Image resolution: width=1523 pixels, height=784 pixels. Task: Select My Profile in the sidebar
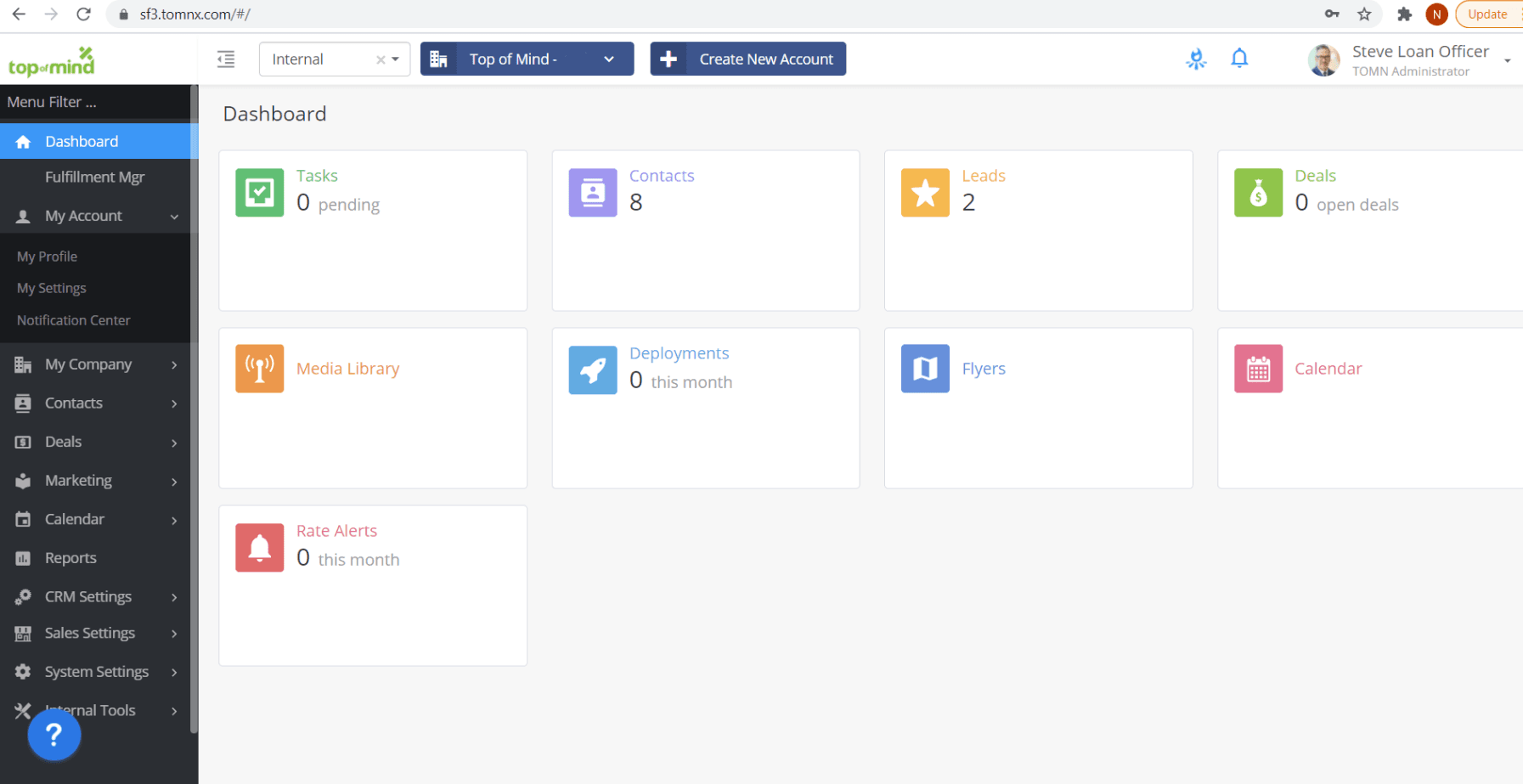point(47,256)
